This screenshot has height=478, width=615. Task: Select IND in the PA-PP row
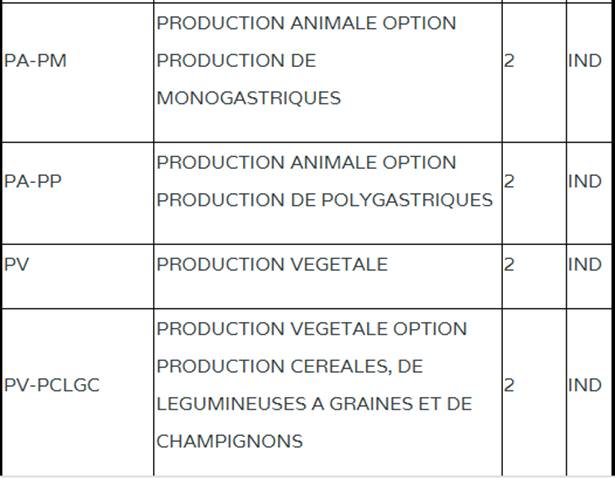click(584, 182)
